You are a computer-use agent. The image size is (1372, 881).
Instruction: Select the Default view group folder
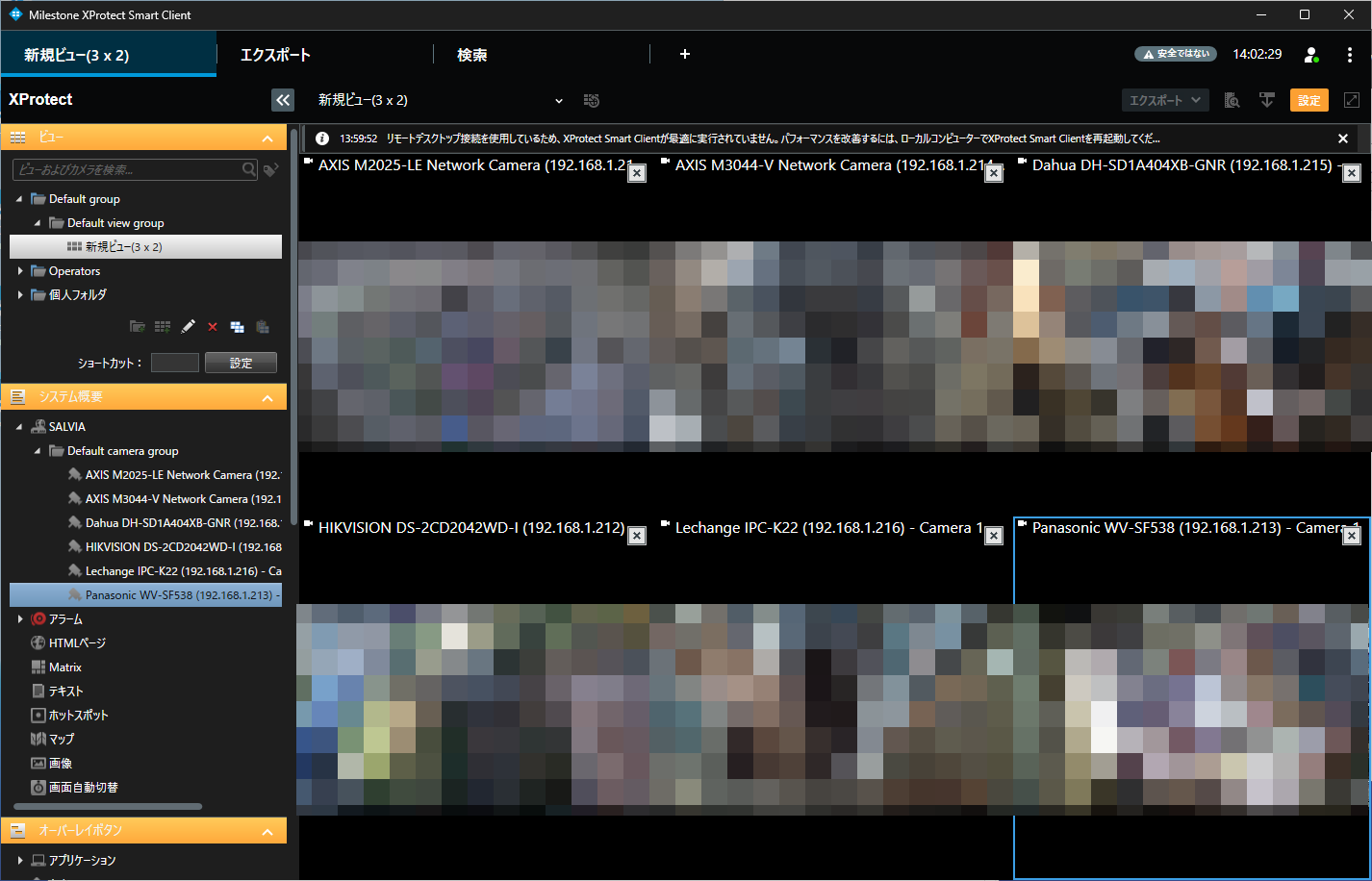point(115,223)
